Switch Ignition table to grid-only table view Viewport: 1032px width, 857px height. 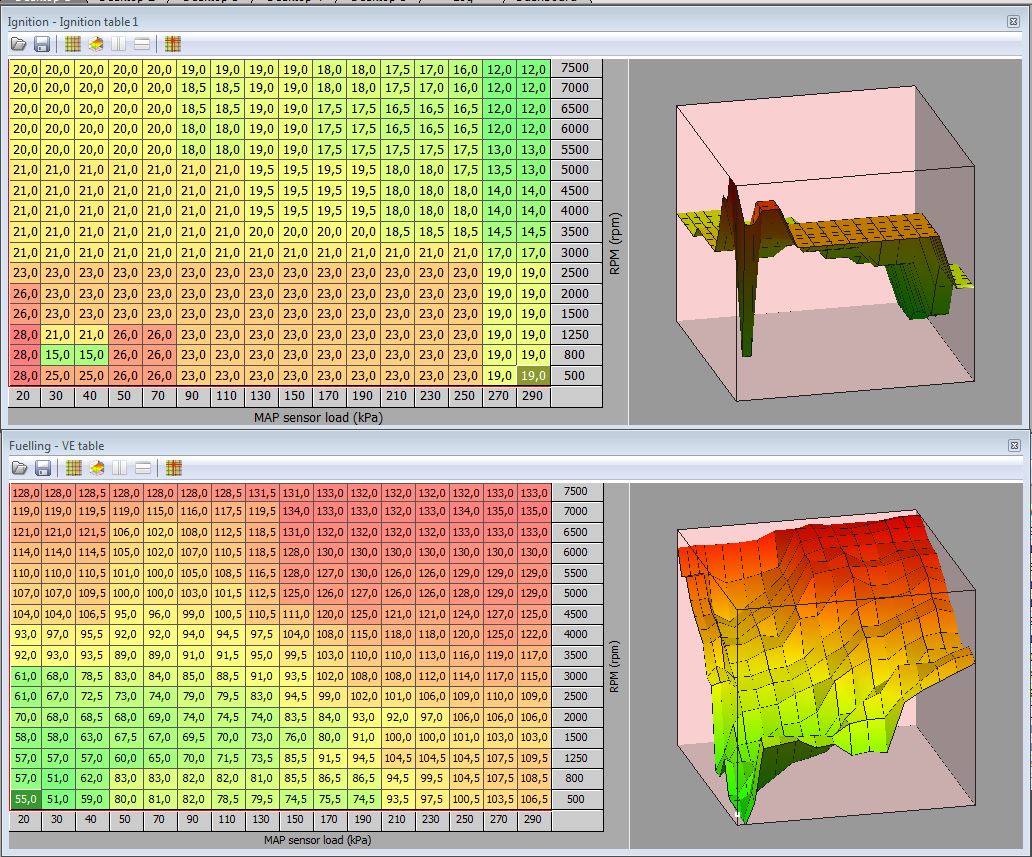click(73, 44)
